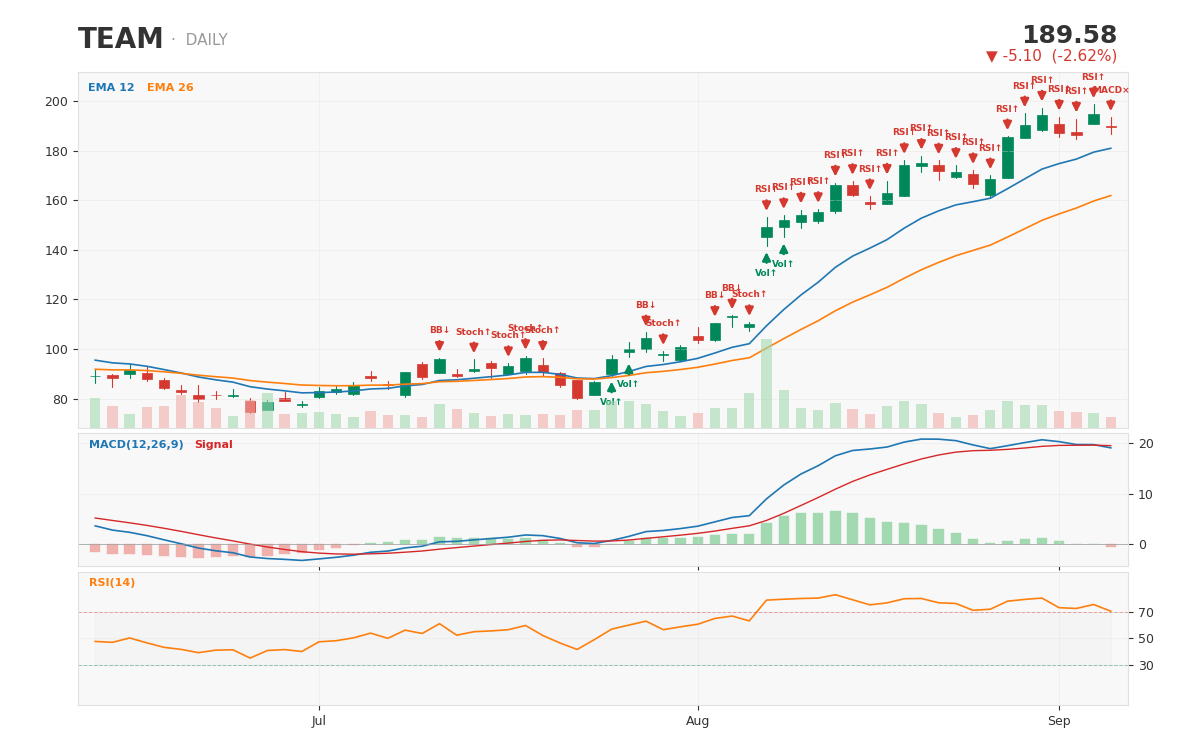This screenshot has height=750, width=1200.
Task: Click the tallest green volume bar
Action: click(x=766, y=383)
